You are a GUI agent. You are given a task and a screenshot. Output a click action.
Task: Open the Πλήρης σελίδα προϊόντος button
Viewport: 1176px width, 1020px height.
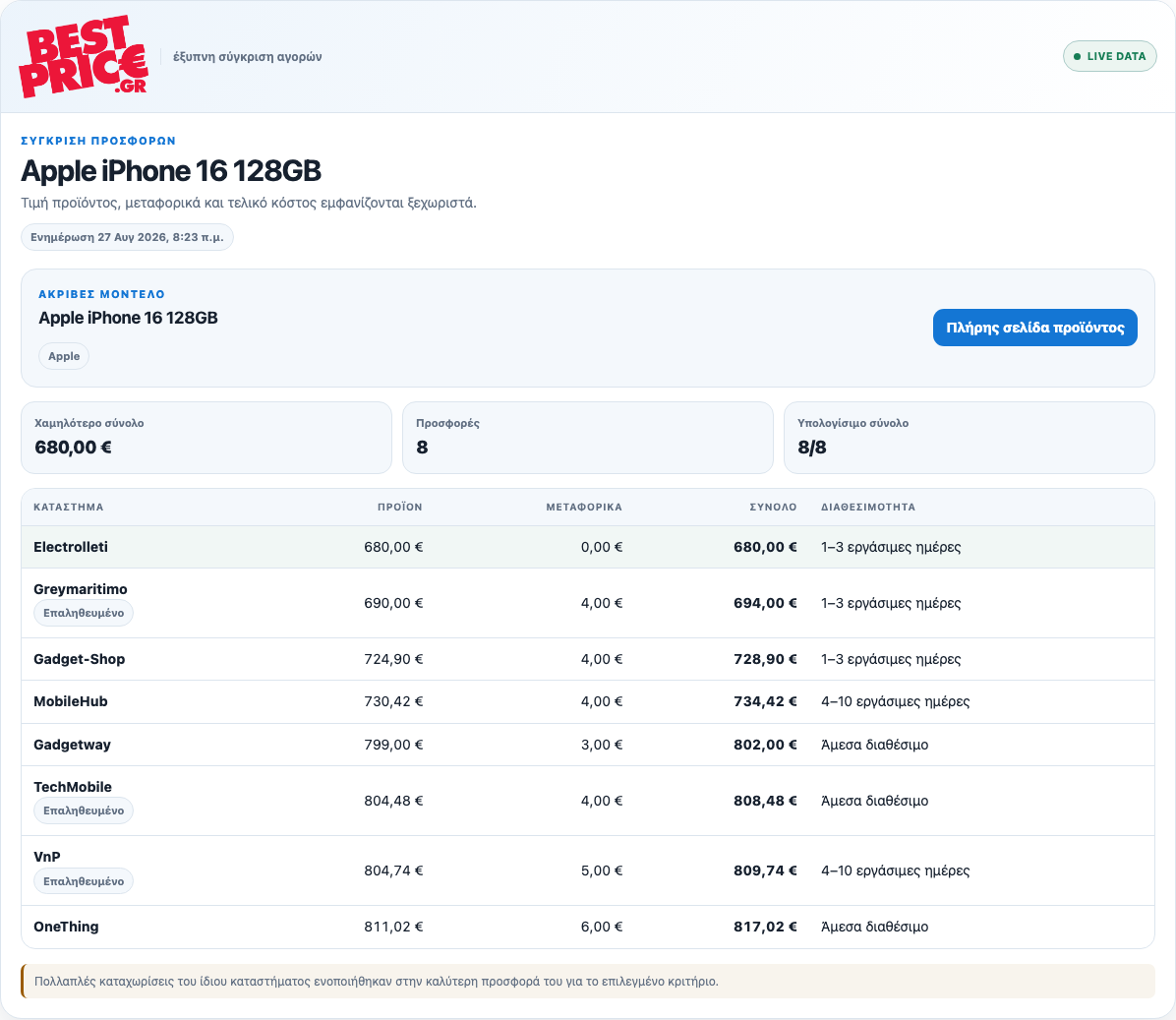point(1035,328)
